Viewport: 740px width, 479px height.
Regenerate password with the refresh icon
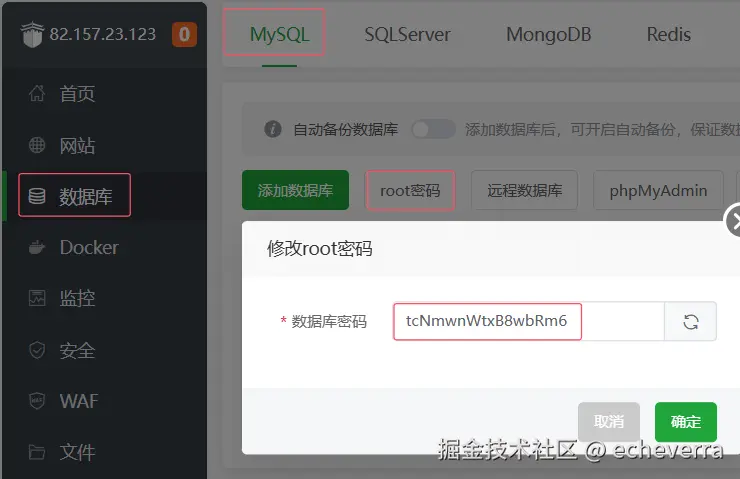point(690,322)
